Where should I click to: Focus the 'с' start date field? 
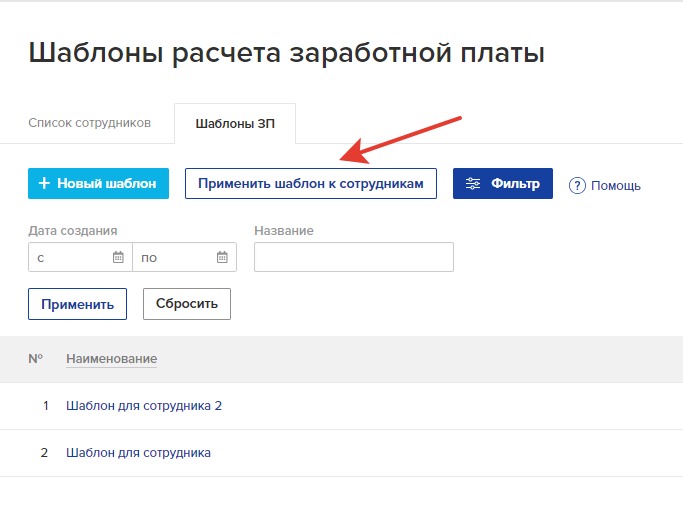pos(80,257)
